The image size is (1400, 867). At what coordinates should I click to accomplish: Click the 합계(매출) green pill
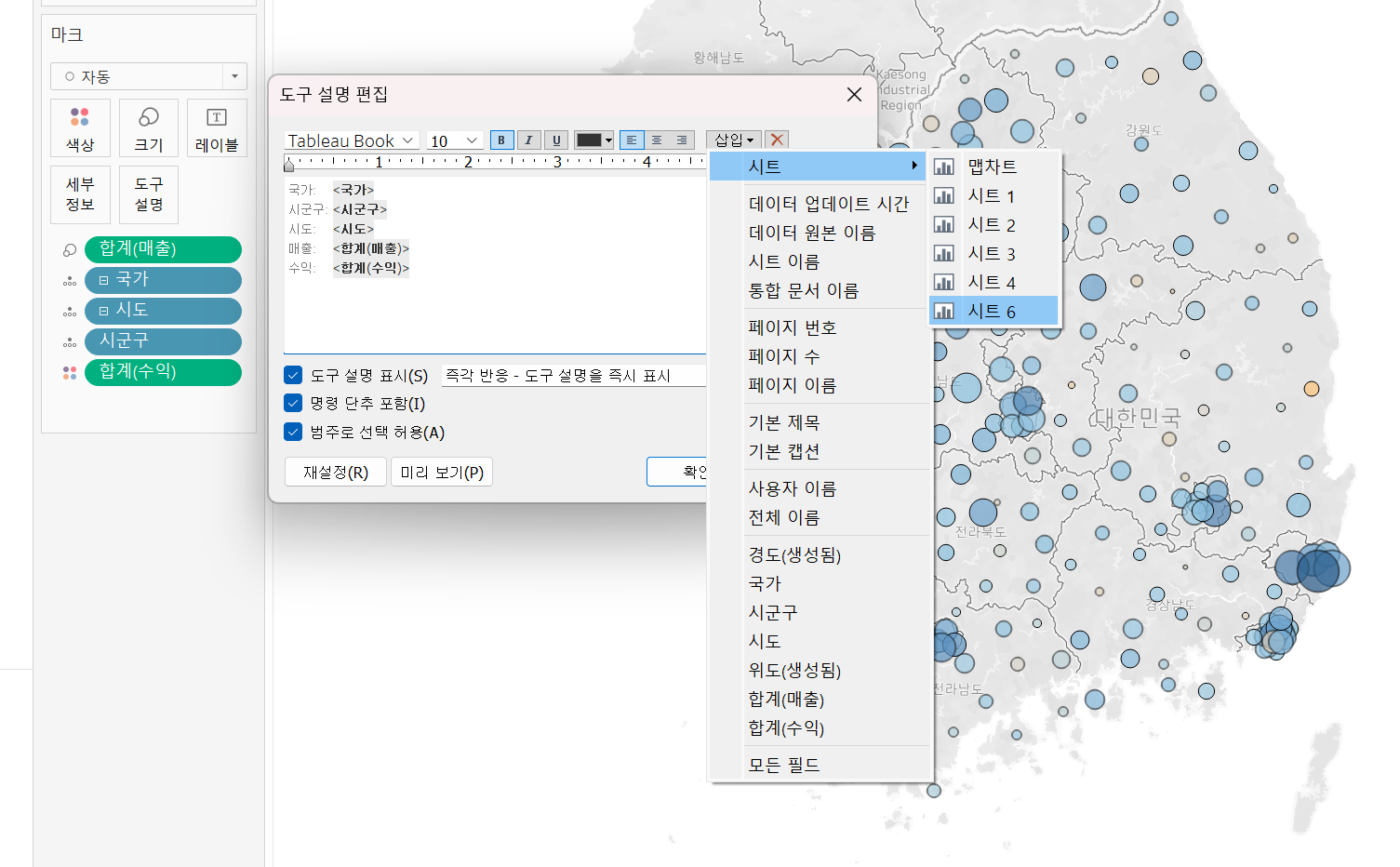pyautogui.click(x=163, y=249)
